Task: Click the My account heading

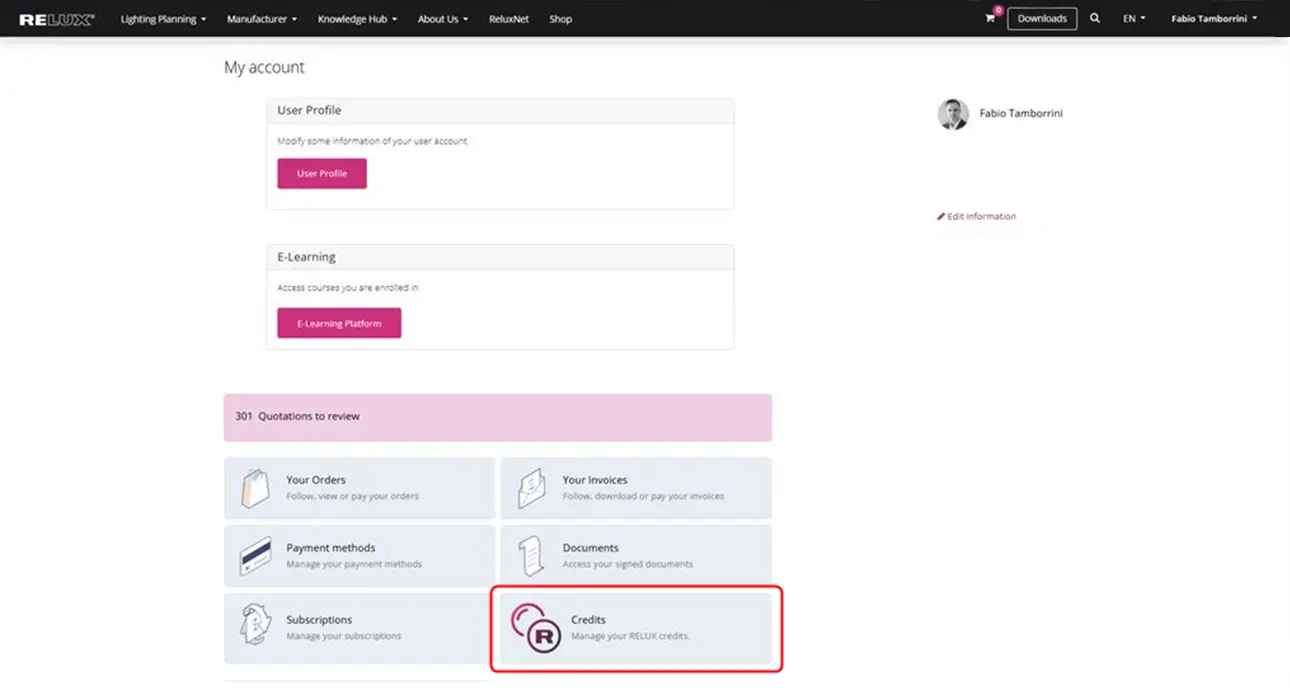Action: click(264, 67)
